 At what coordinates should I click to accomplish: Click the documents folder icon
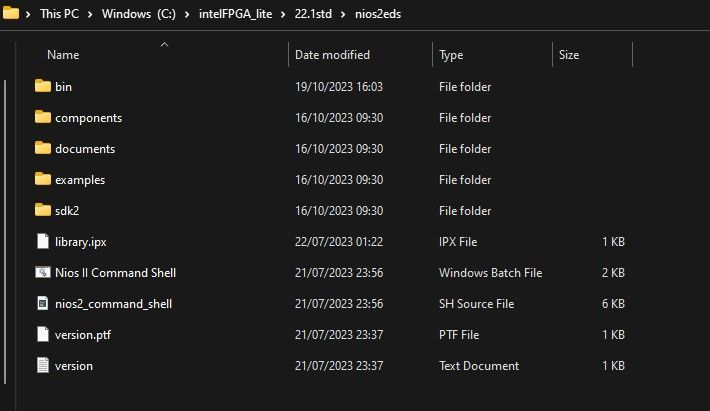(42, 149)
